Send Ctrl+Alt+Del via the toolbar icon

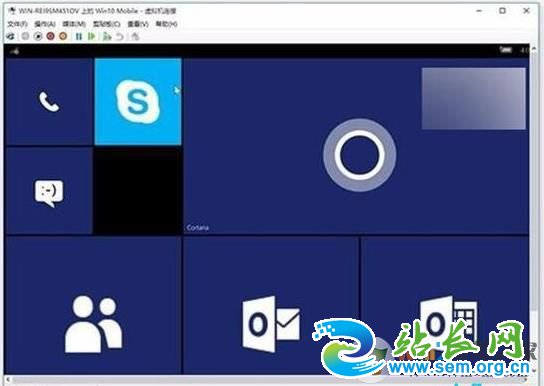11,36
